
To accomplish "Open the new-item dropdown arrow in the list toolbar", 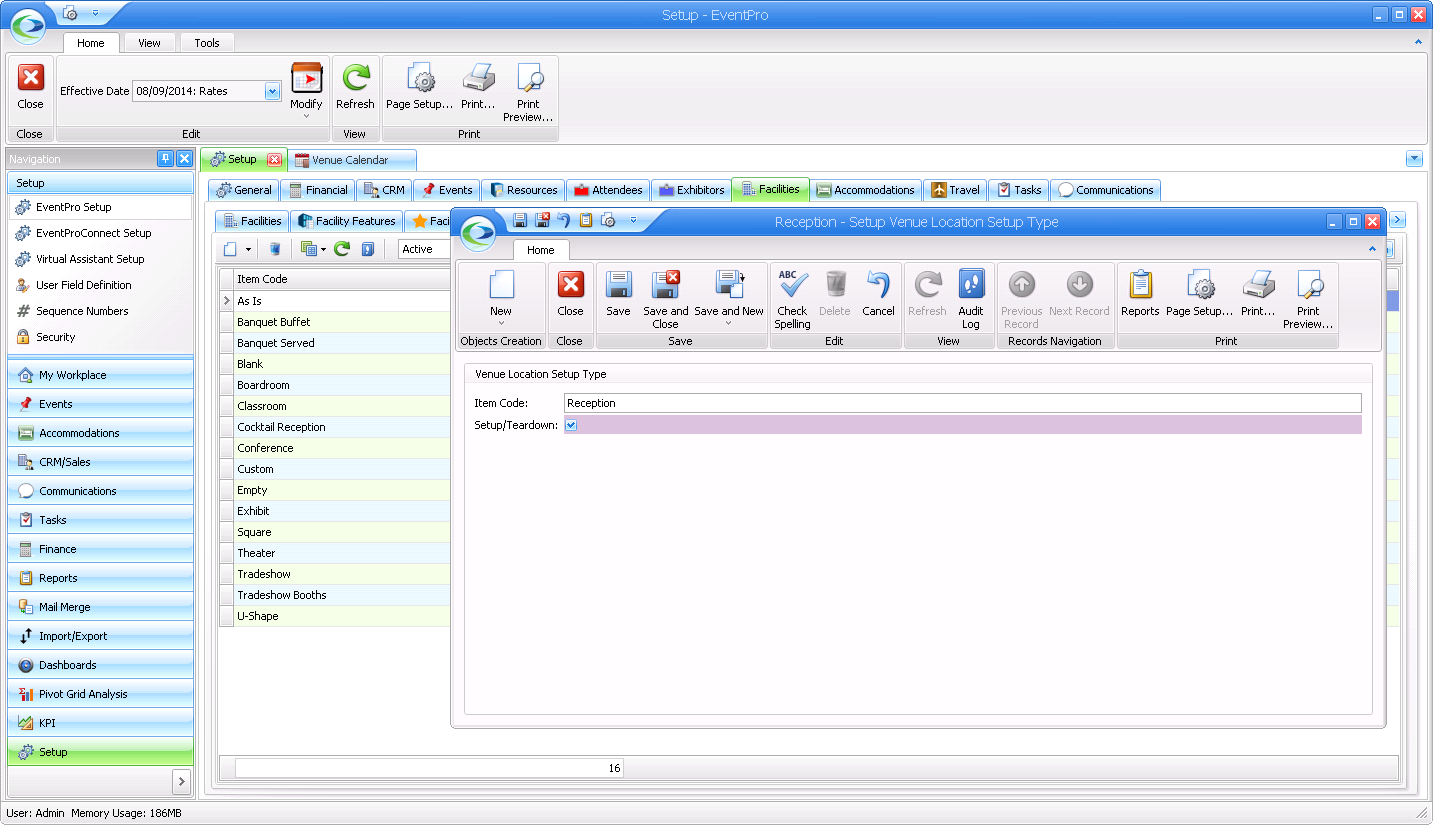I will pos(247,250).
